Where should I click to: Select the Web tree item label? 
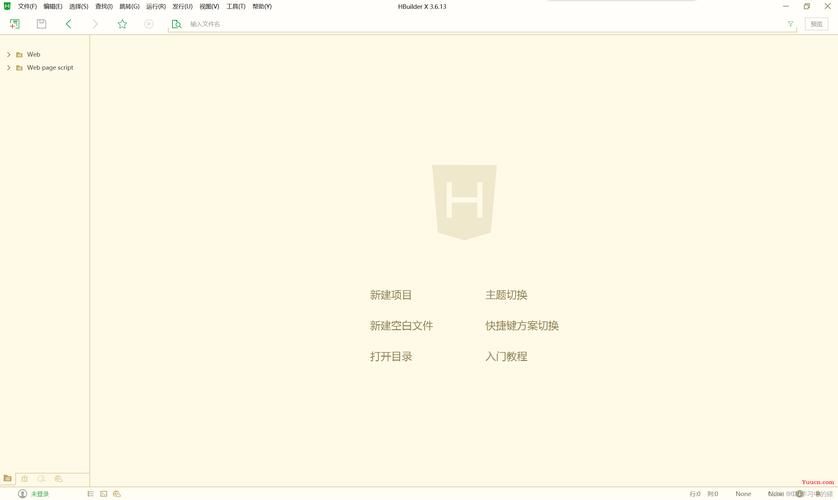coord(33,54)
